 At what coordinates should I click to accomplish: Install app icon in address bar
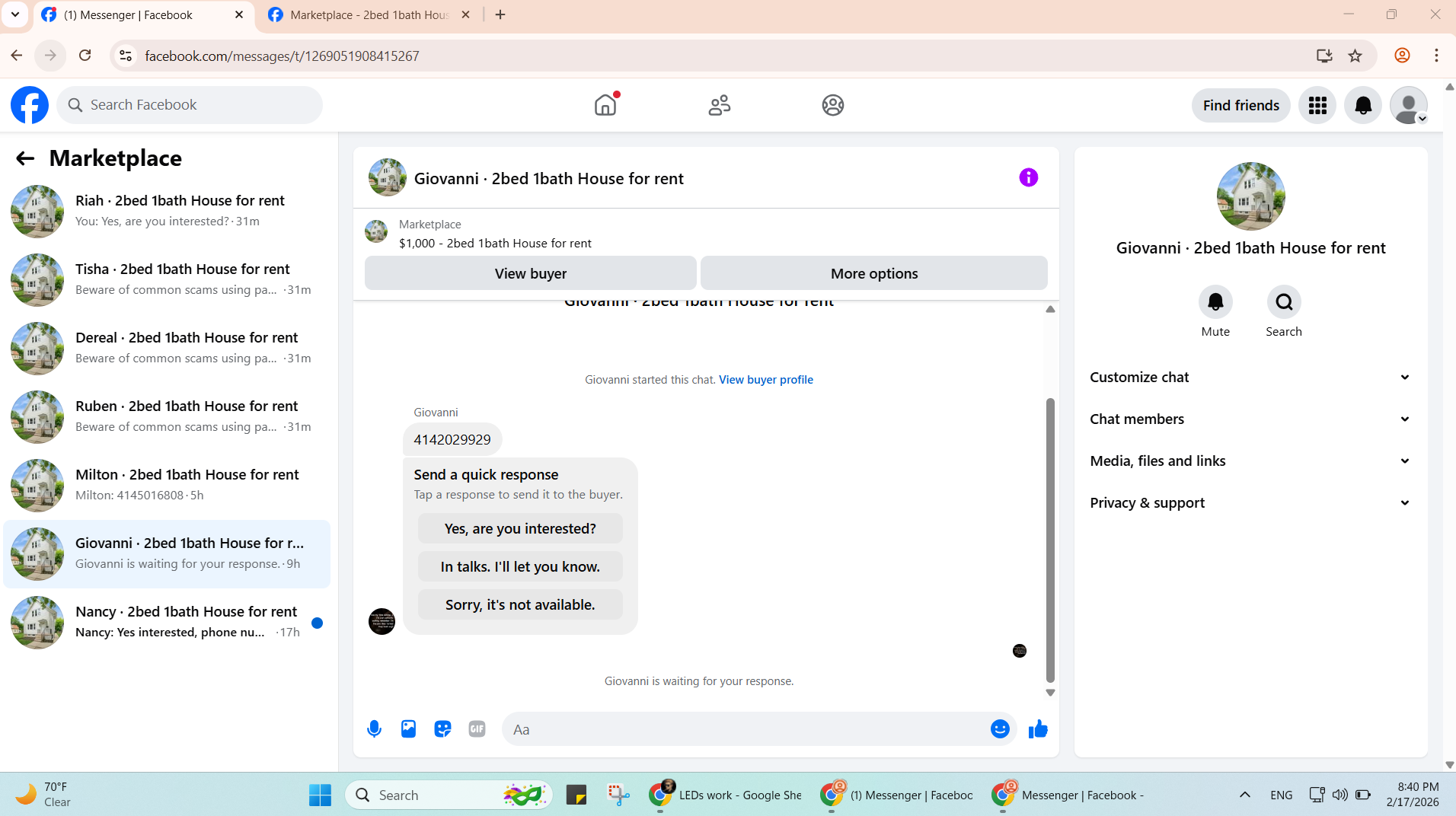point(1324,56)
